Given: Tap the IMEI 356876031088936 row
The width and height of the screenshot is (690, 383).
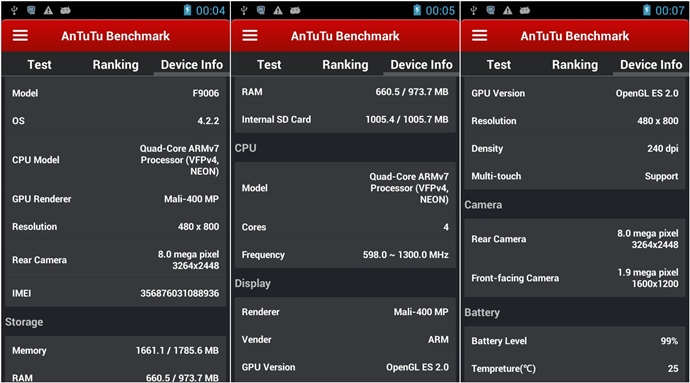Looking at the screenshot, I should coord(115,293).
